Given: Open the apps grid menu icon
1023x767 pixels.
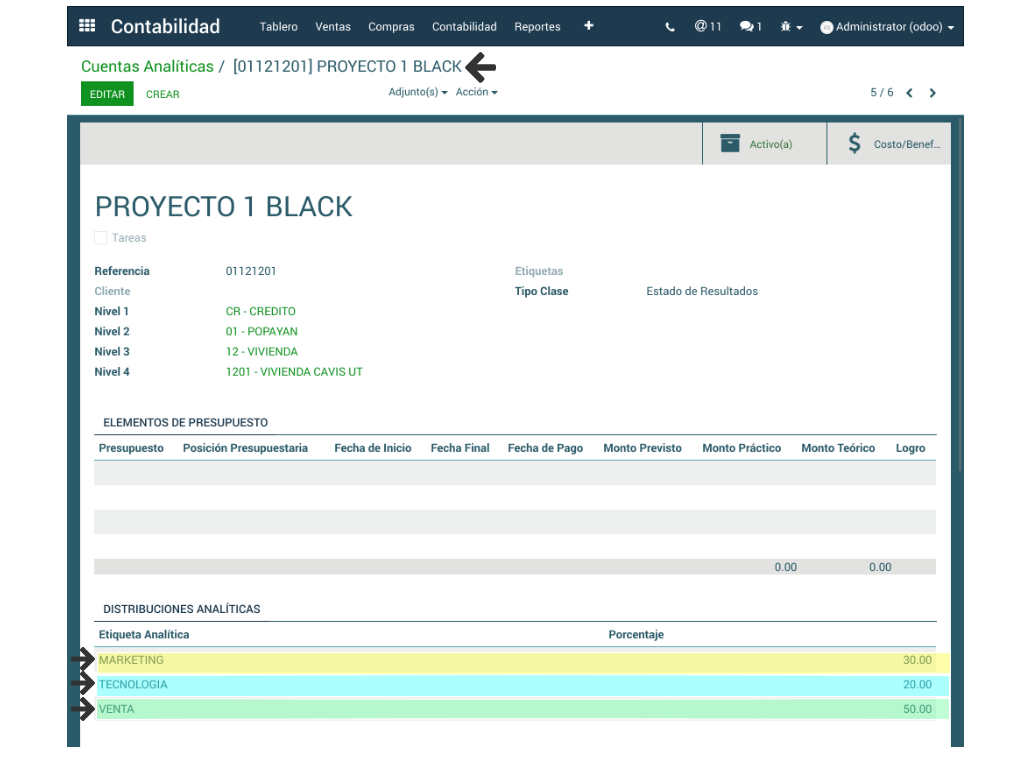Looking at the screenshot, I should [x=87, y=26].
